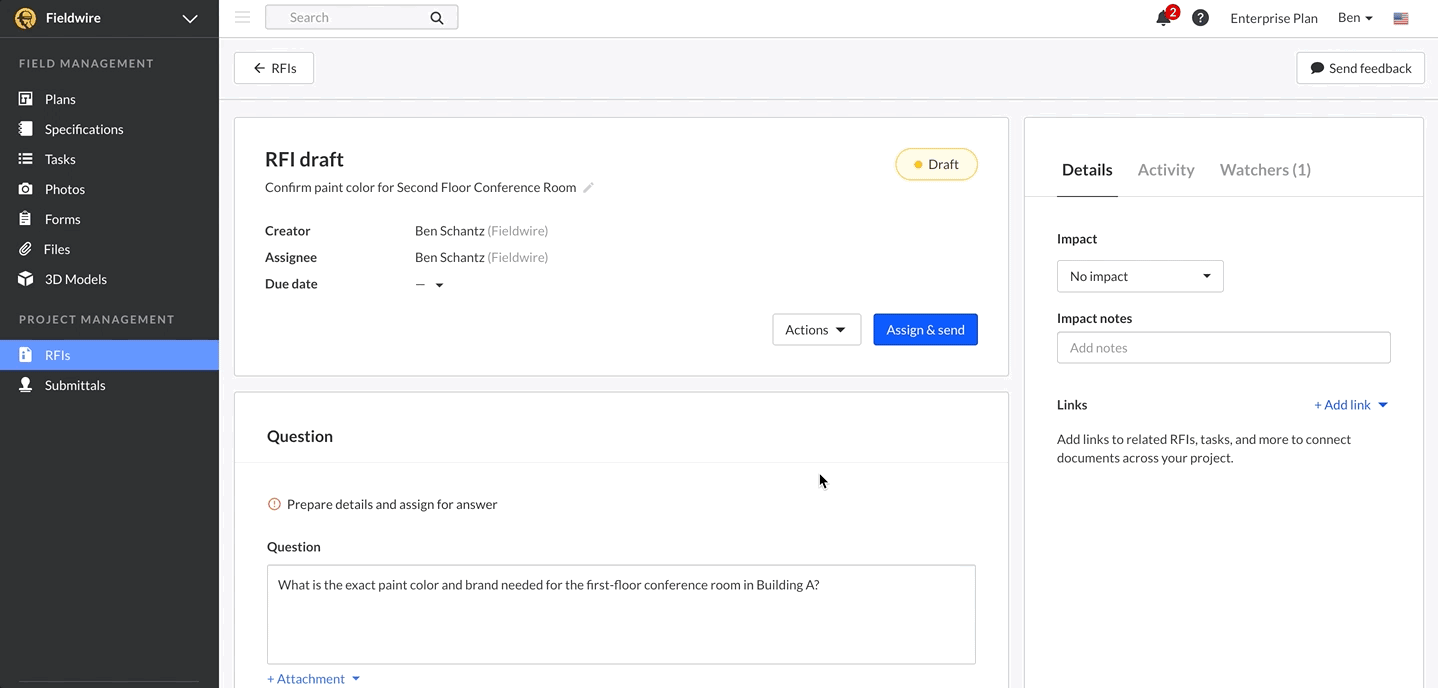Click the Fieldwire logo icon
Screen dimensions: 1438x688
25,18
